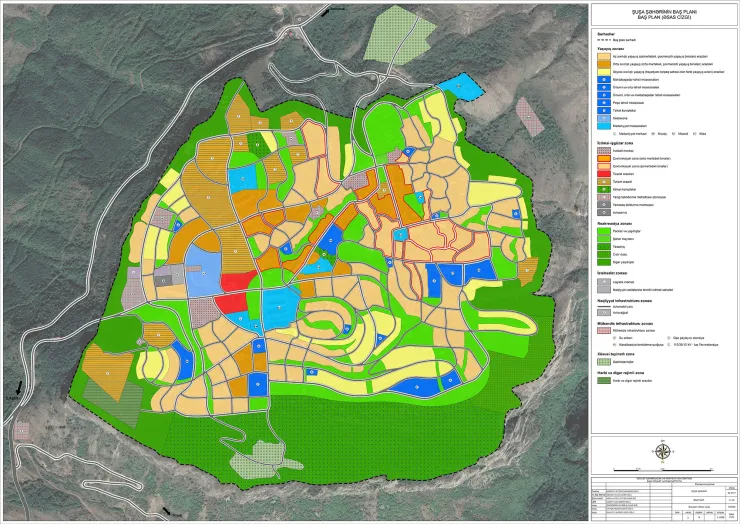Viewport: 740px width, 524px height.
Task: Select the İdman kompleksi green legend icon
Action: tap(603, 188)
